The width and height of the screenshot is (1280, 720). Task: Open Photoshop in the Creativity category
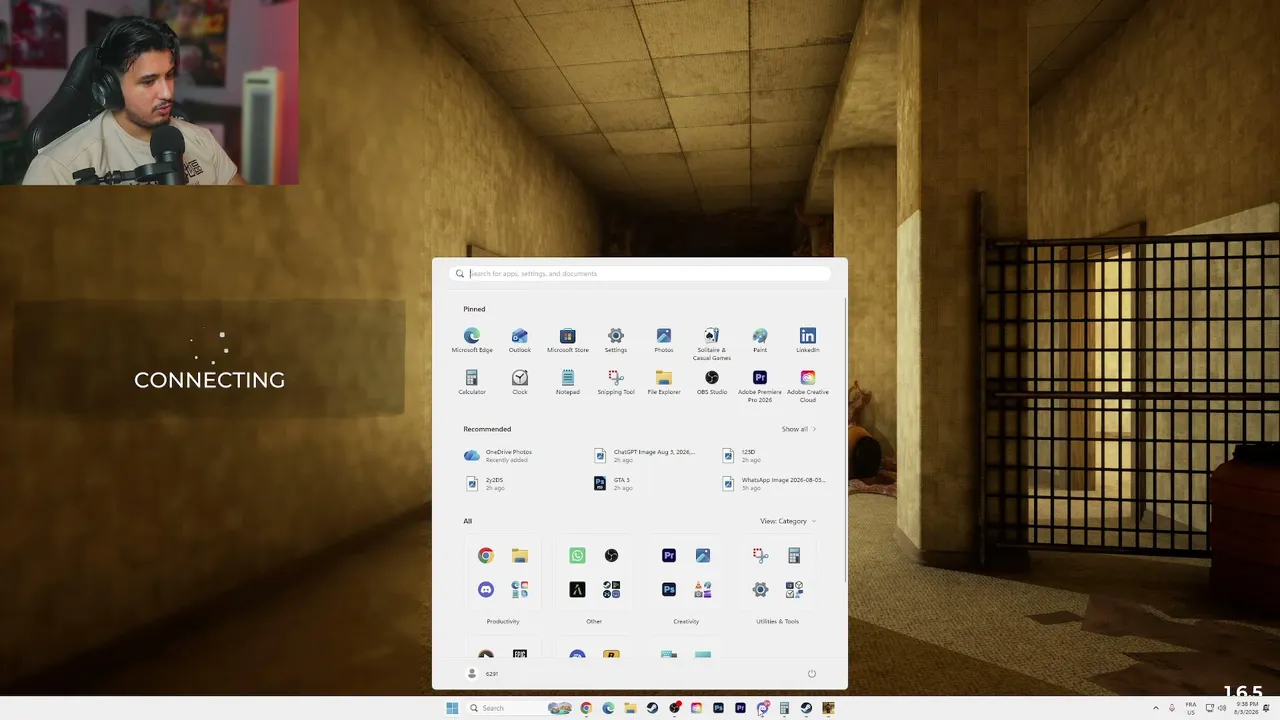[669, 590]
